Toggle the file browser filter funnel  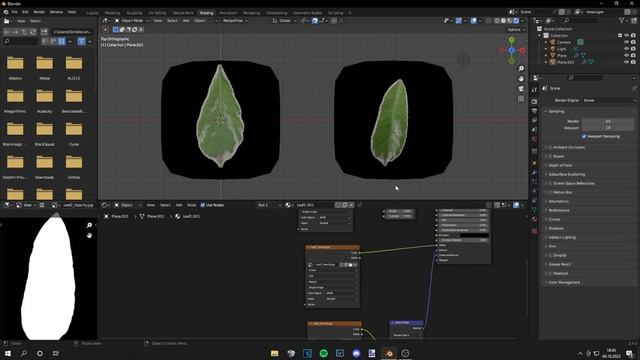pos(81,41)
